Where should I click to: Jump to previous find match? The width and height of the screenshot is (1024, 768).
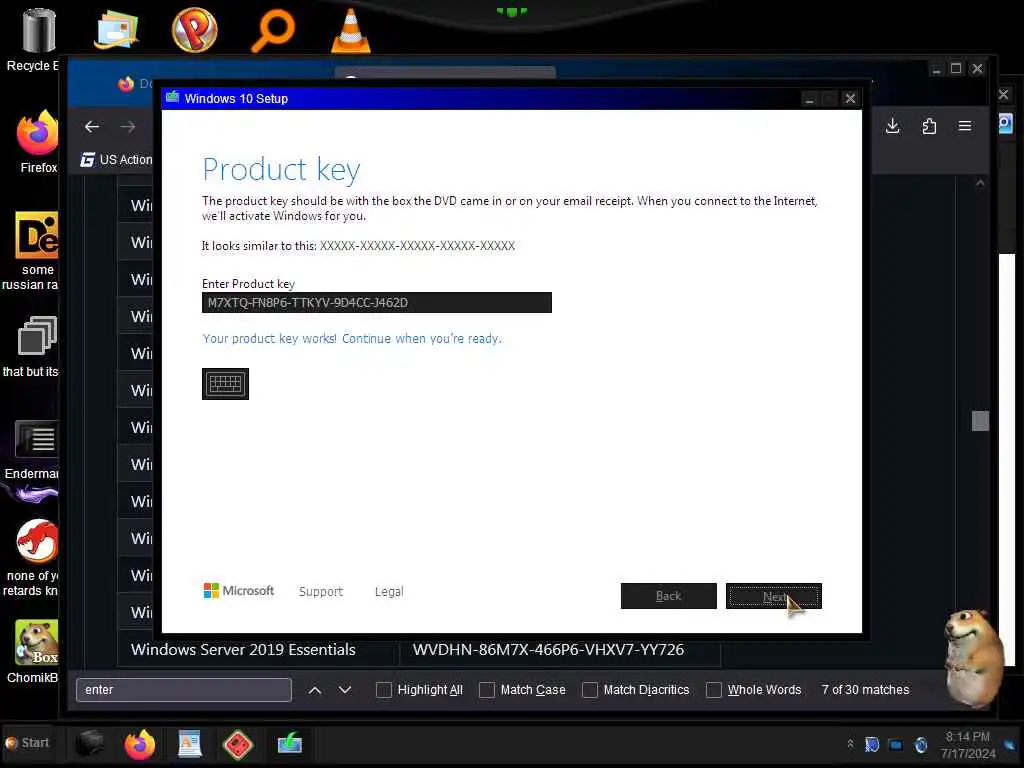315,690
